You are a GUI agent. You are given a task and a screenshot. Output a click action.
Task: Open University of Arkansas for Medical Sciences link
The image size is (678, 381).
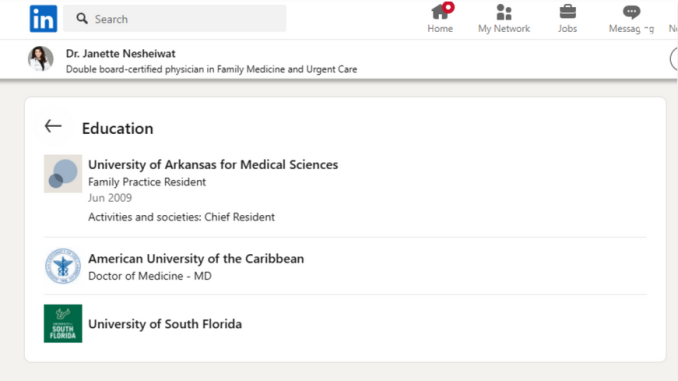[213, 165]
